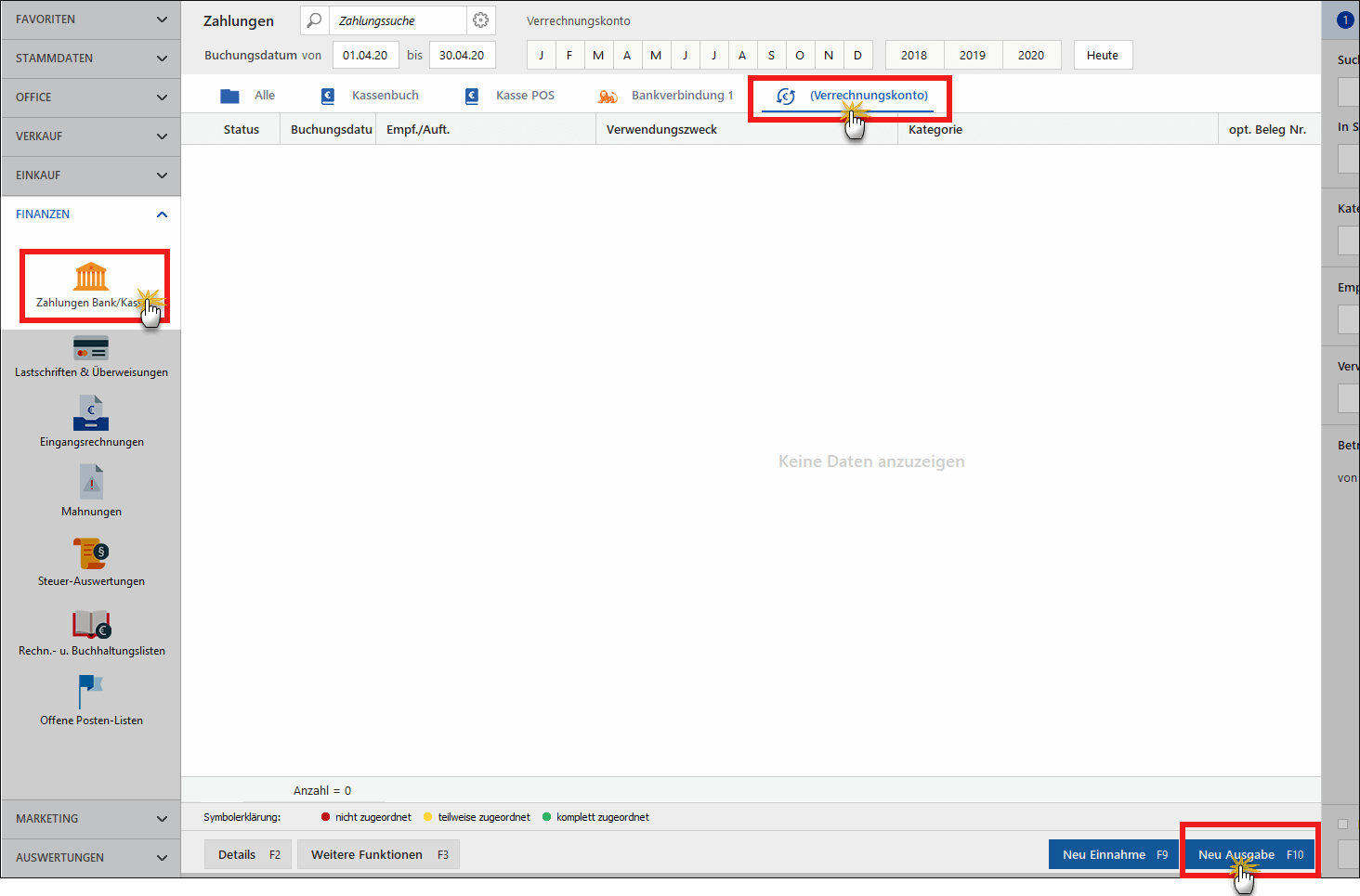This screenshot has width=1360, height=896.
Task: Click the search settings gear icon
Action: coord(480,20)
